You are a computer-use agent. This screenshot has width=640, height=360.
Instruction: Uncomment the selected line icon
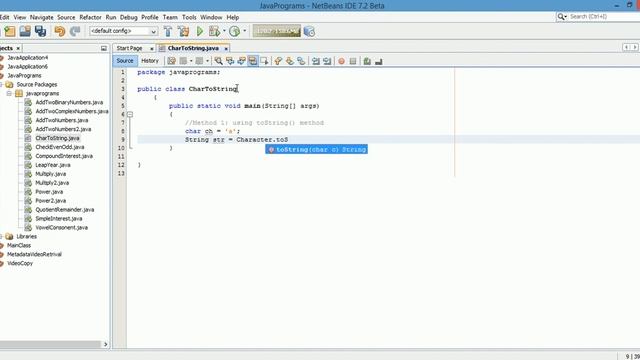pyautogui.click(x=379, y=61)
